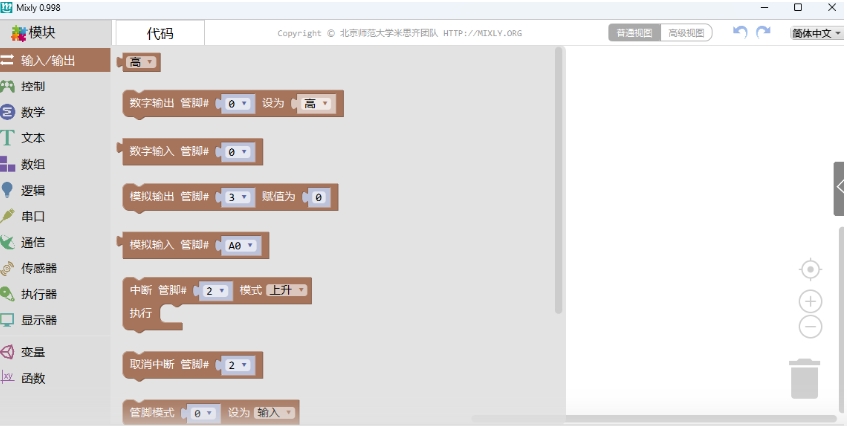Open A0 dropdown in 模拟输入 block
The height and width of the screenshot is (426, 847).
click(x=241, y=246)
